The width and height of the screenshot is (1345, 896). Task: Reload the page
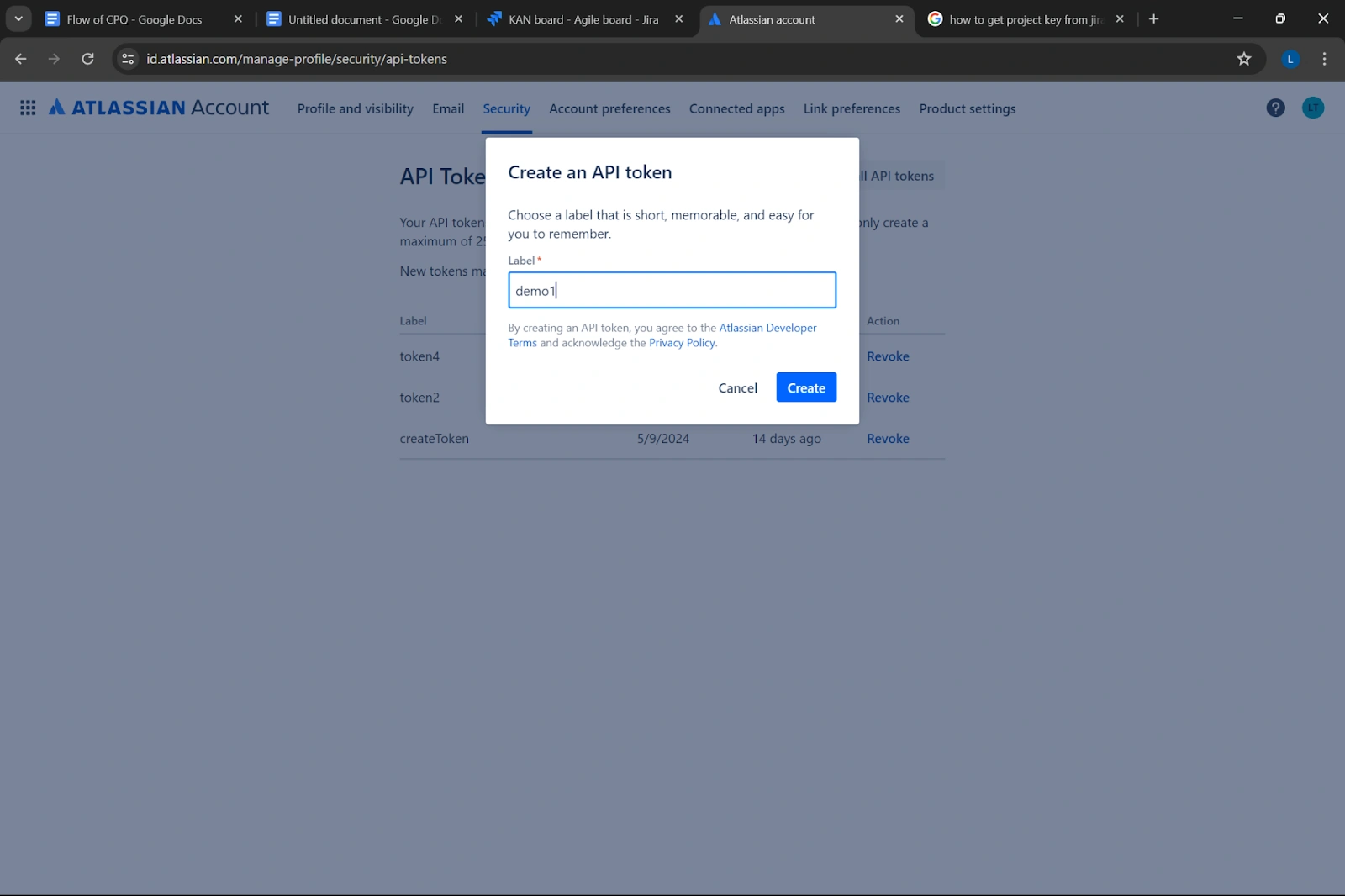click(87, 59)
